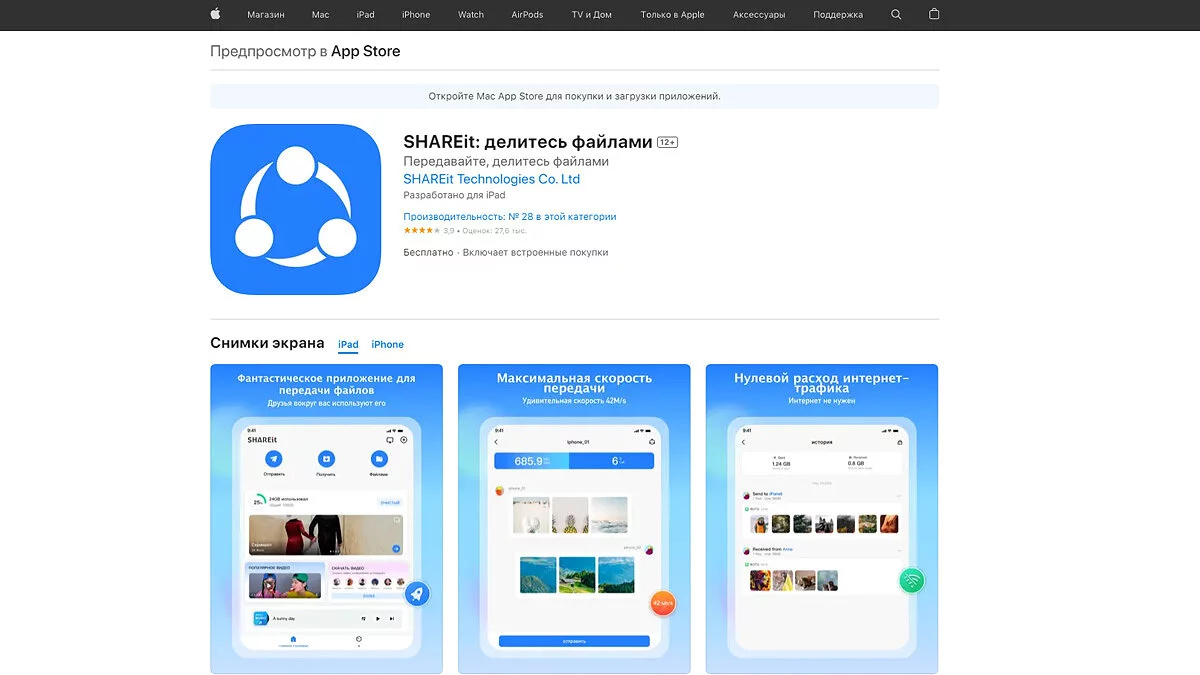Click the Бесплатно price label
This screenshot has width=1200, height=675.
[428, 253]
